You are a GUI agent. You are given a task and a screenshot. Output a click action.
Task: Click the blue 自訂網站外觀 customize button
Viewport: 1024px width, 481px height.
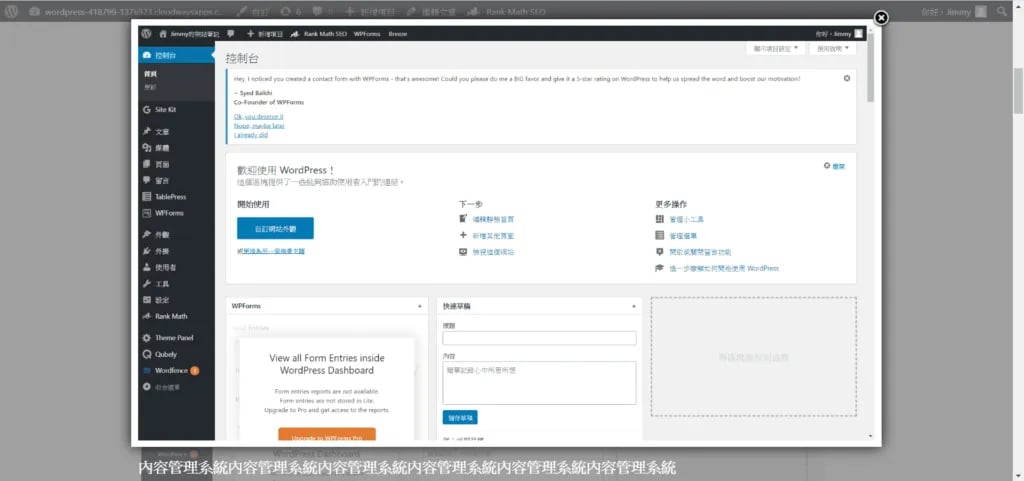(x=275, y=228)
